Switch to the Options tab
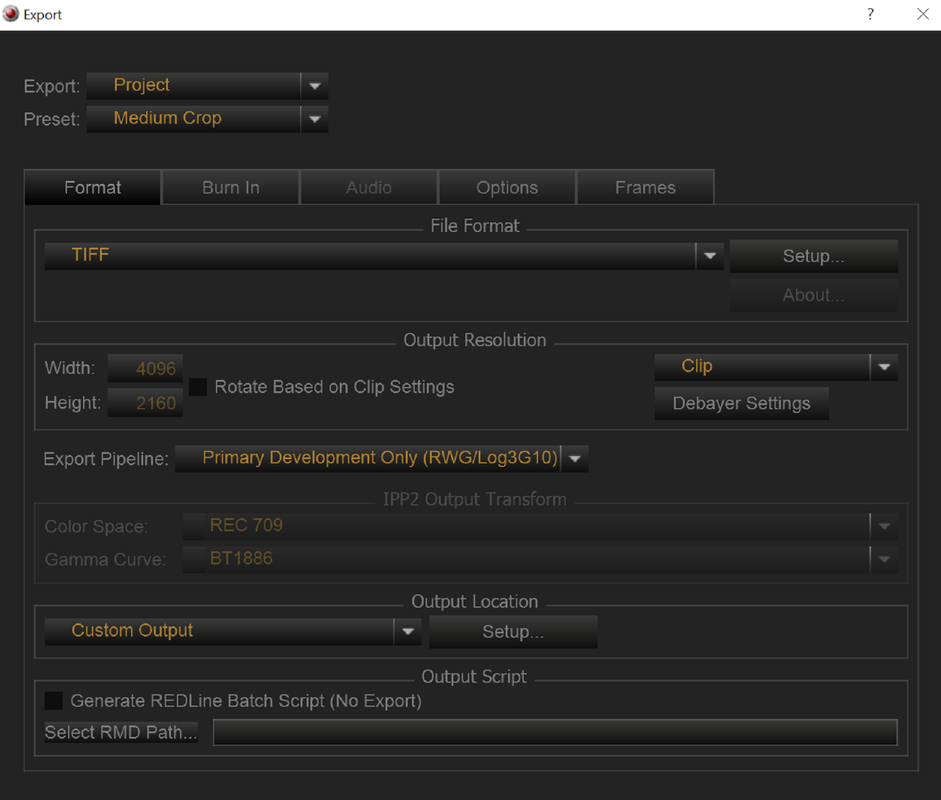This screenshot has height=800, width=941. click(x=507, y=187)
